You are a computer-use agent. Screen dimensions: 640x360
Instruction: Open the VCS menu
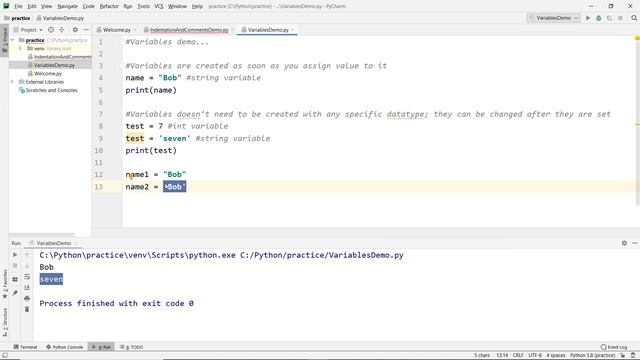click(159, 6)
